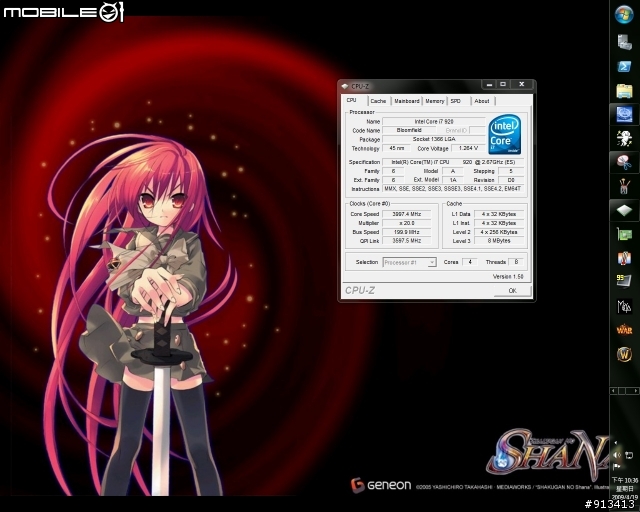
Task: Click the CPU-Z title bar icon
Action: point(345,86)
